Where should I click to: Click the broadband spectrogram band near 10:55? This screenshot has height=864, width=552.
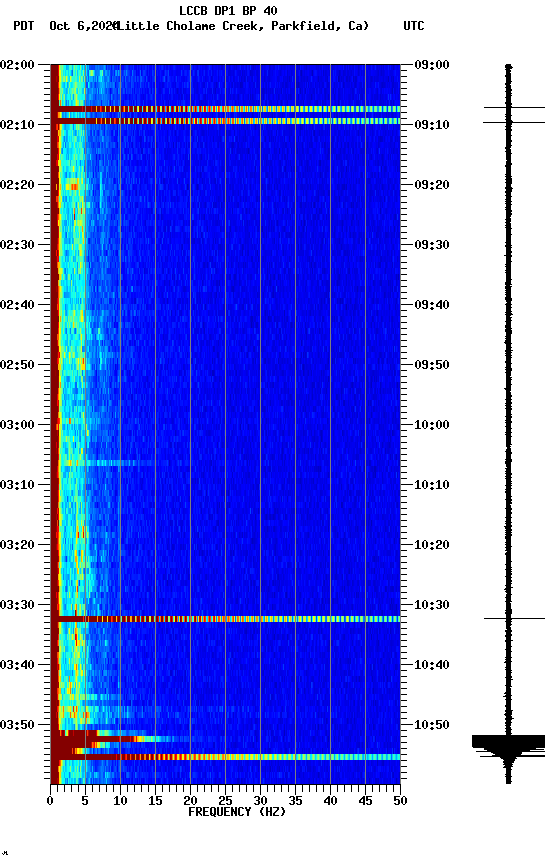coord(225,757)
